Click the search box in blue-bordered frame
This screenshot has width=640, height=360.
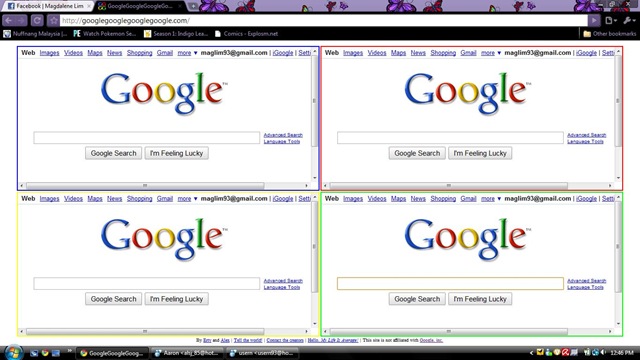tap(147, 138)
